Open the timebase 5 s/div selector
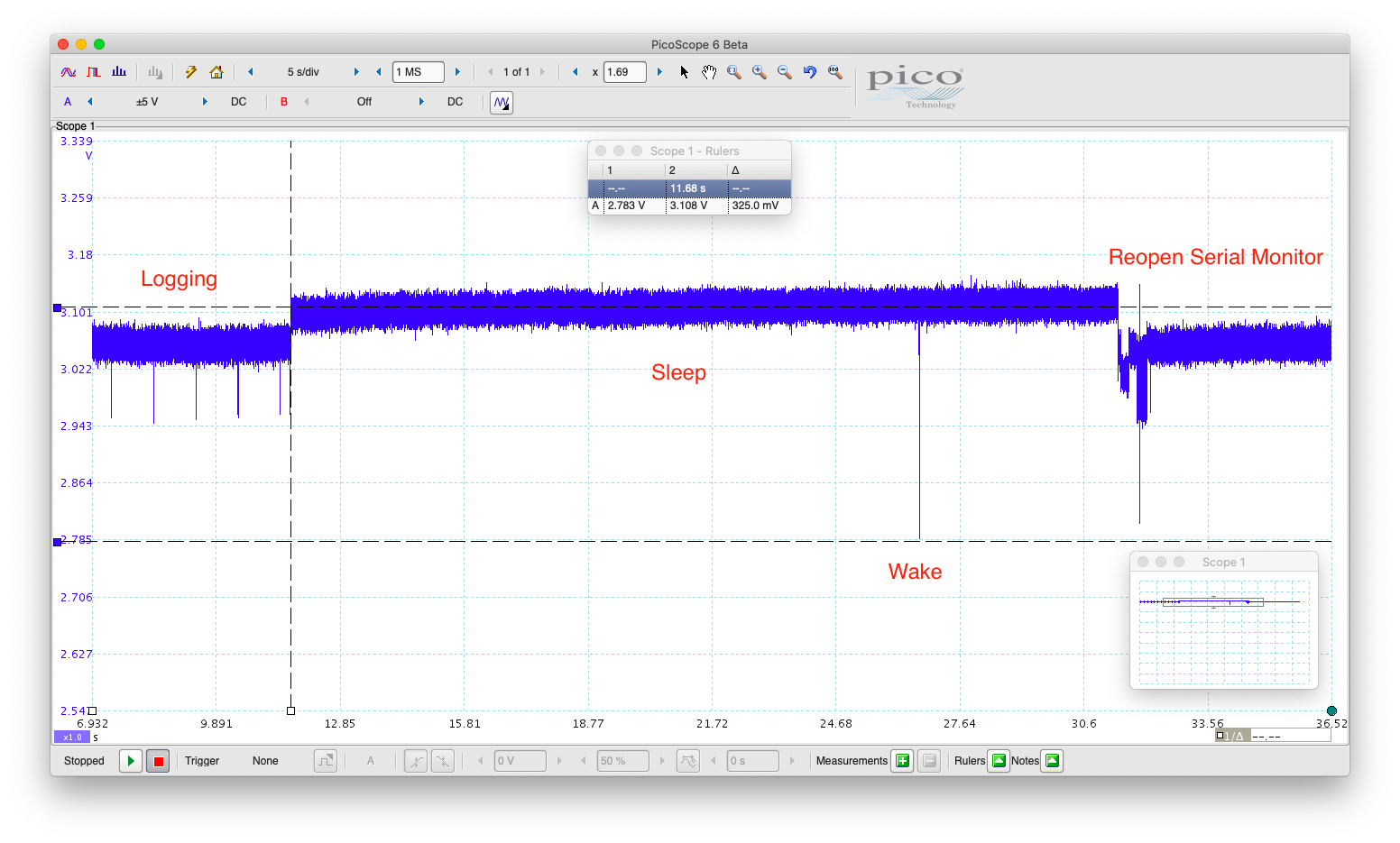Image resolution: width=1400 pixels, height=843 pixels. 302,72
